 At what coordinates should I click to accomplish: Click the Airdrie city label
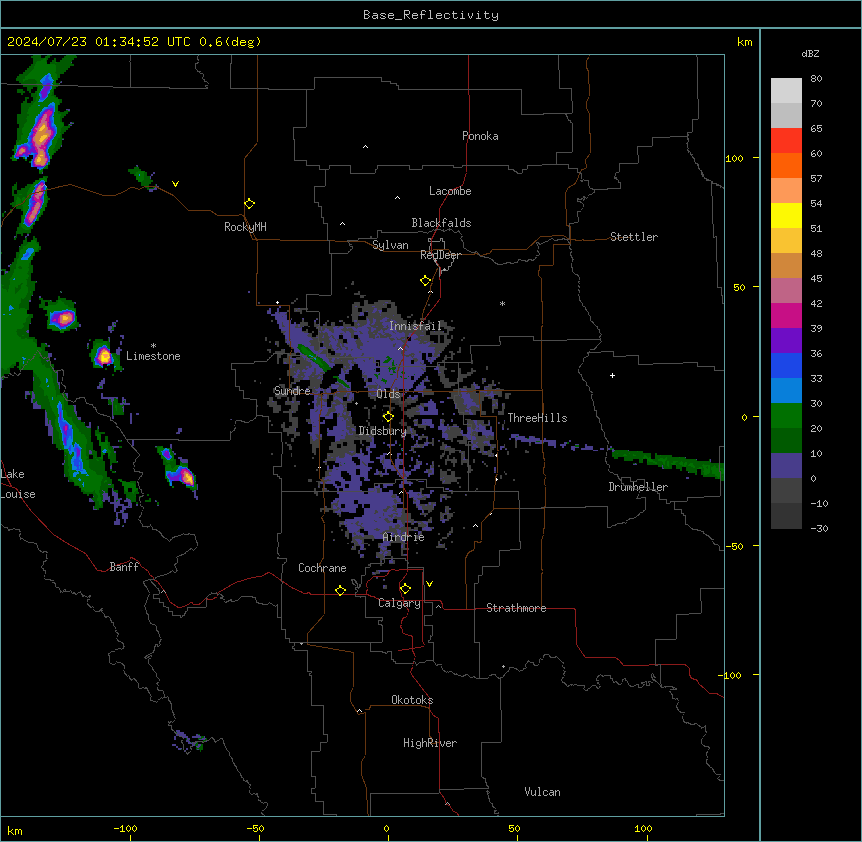[x=404, y=537]
